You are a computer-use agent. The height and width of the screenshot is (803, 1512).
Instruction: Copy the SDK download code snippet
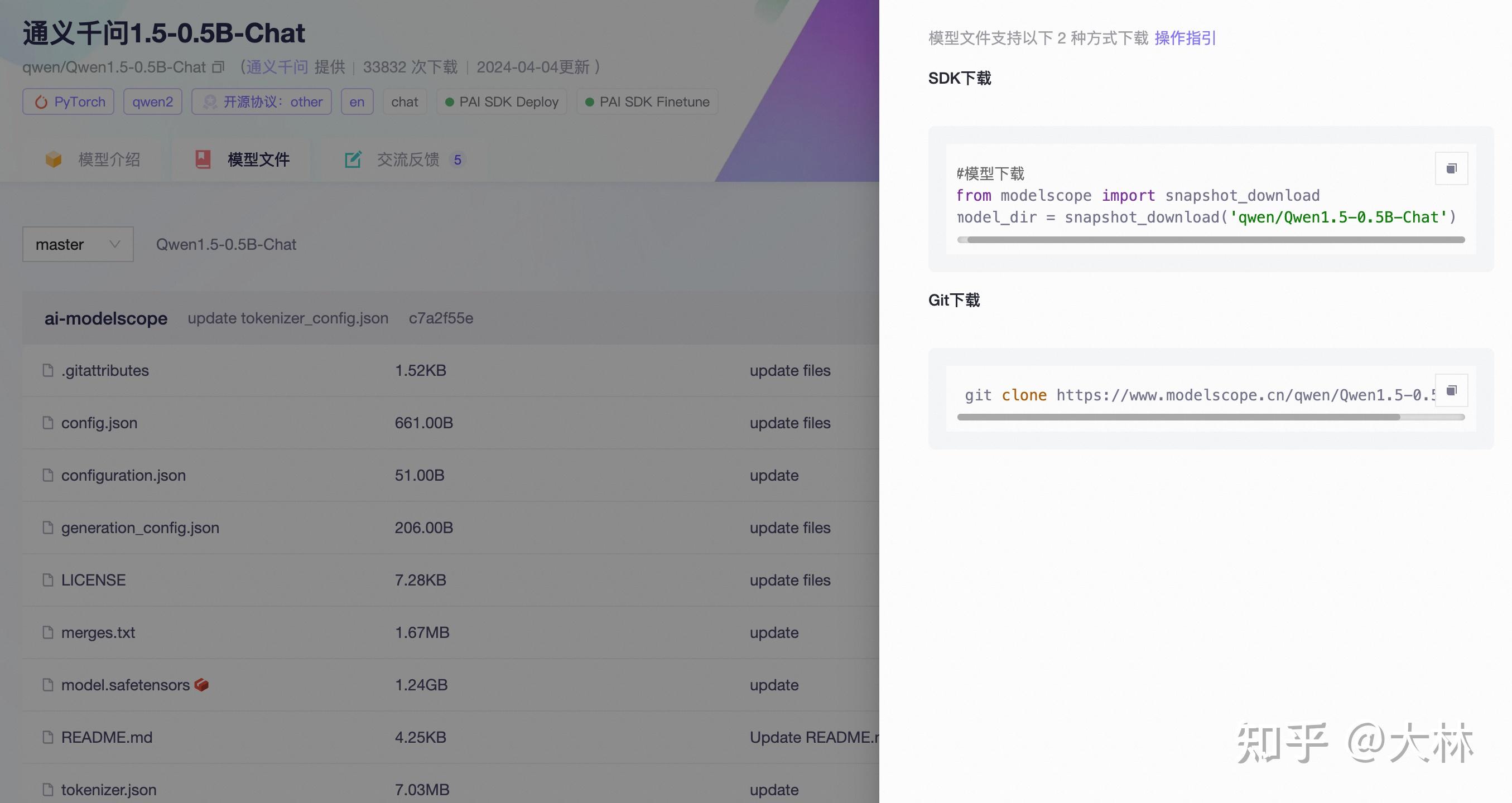[1451, 169]
